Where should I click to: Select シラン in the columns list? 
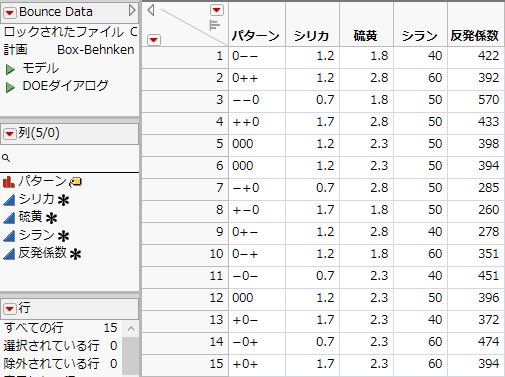coord(36,235)
